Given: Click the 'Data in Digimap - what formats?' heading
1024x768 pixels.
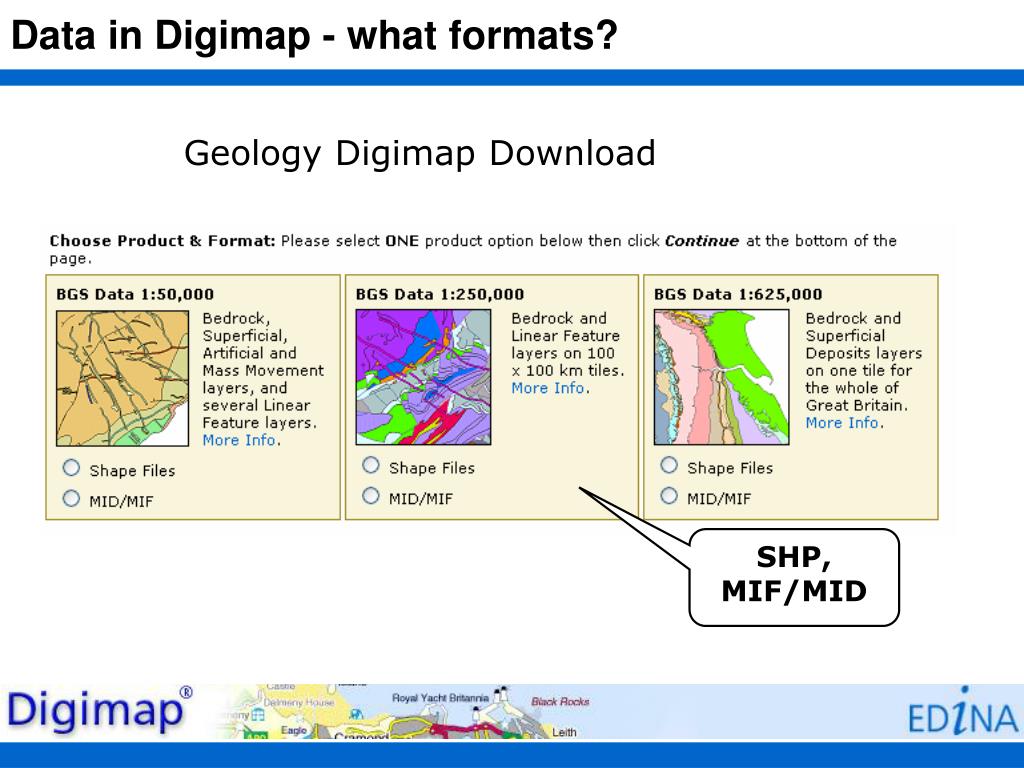Looking at the screenshot, I should (314, 36).
